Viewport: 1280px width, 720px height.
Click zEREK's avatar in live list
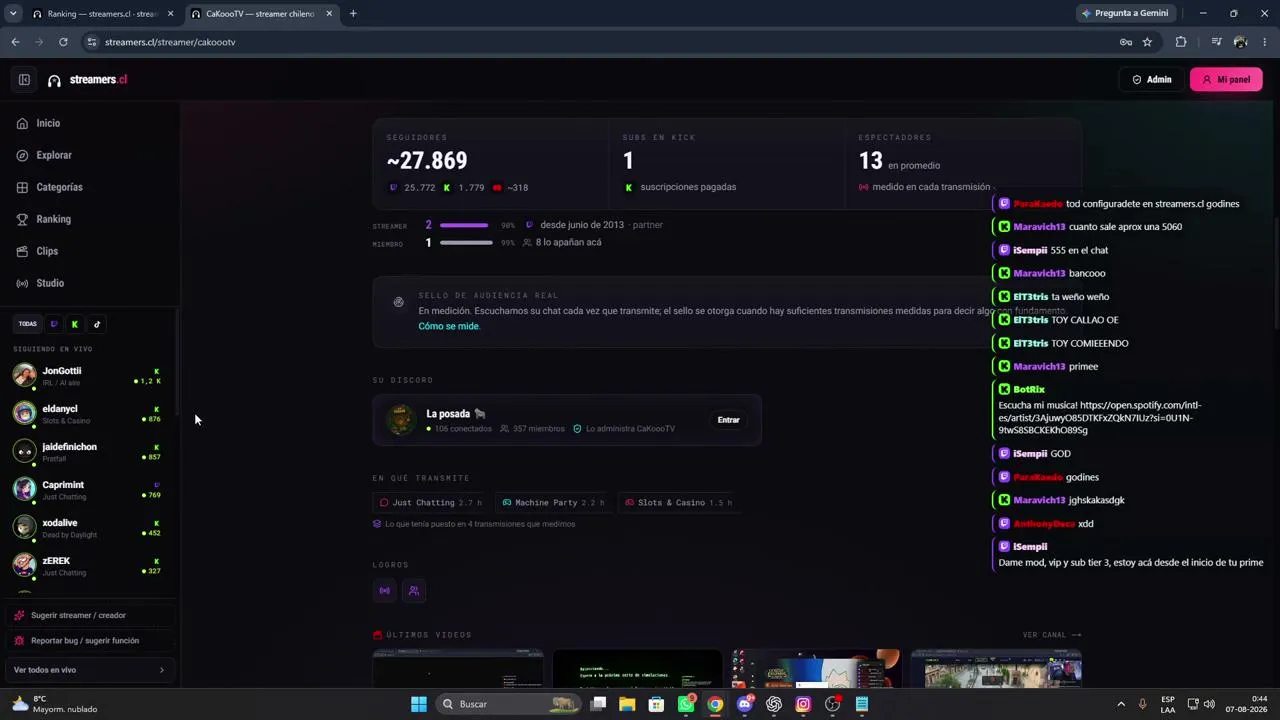click(x=24, y=565)
